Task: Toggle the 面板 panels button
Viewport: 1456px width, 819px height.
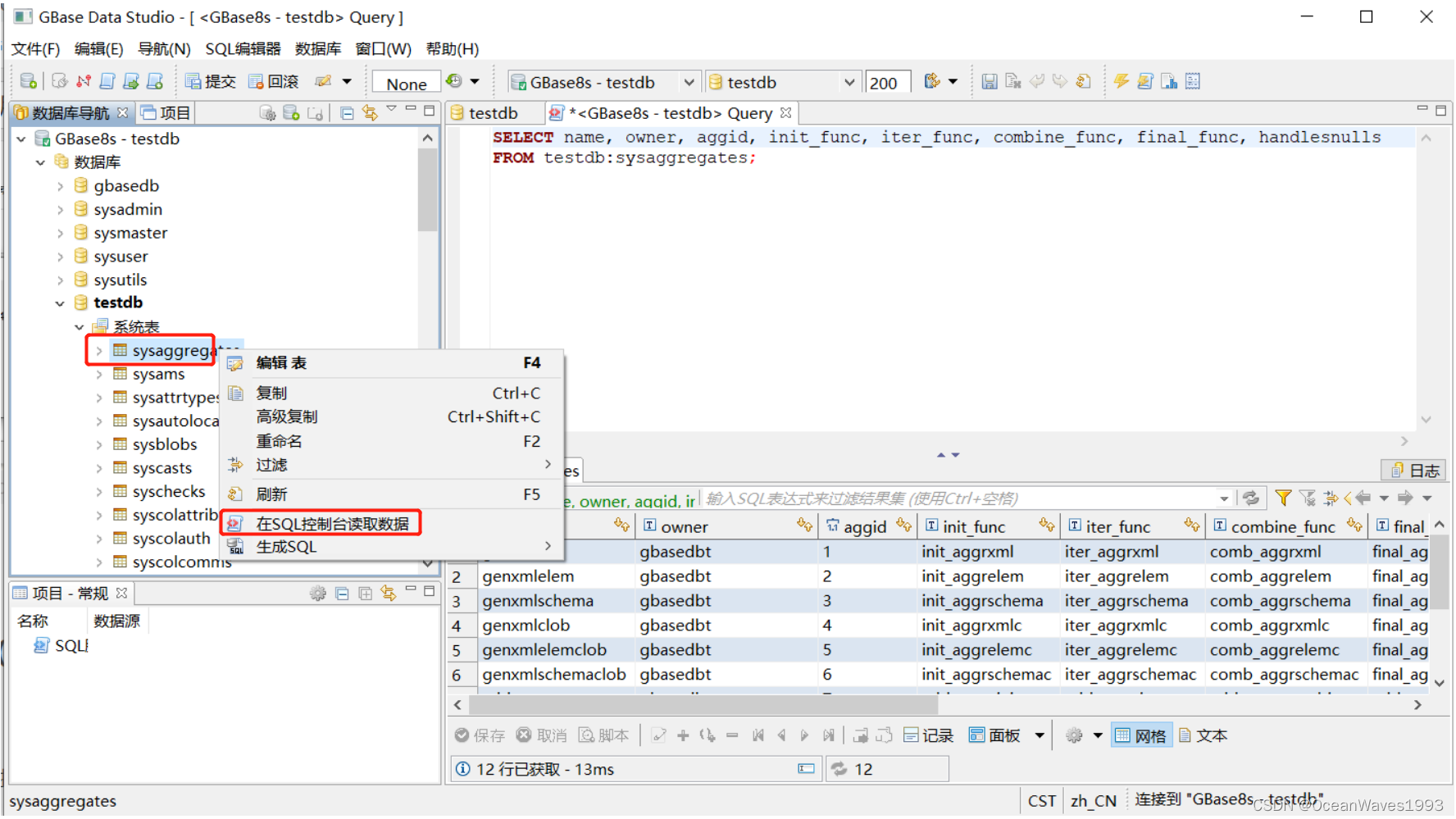Action: pos(994,735)
